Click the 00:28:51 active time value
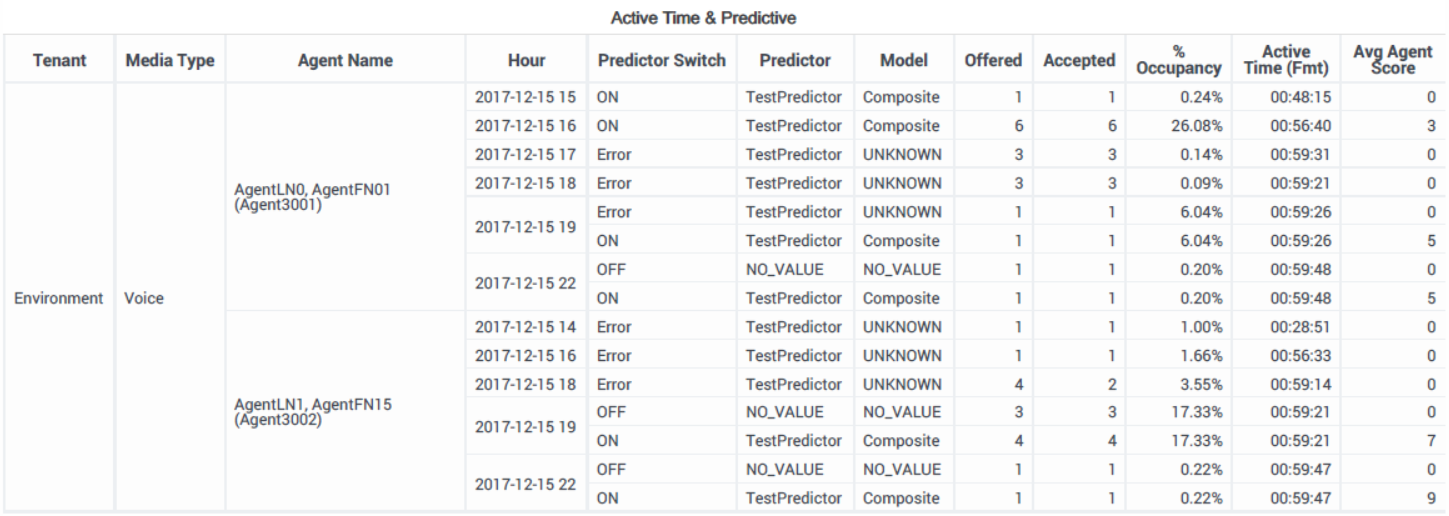 [1294, 327]
